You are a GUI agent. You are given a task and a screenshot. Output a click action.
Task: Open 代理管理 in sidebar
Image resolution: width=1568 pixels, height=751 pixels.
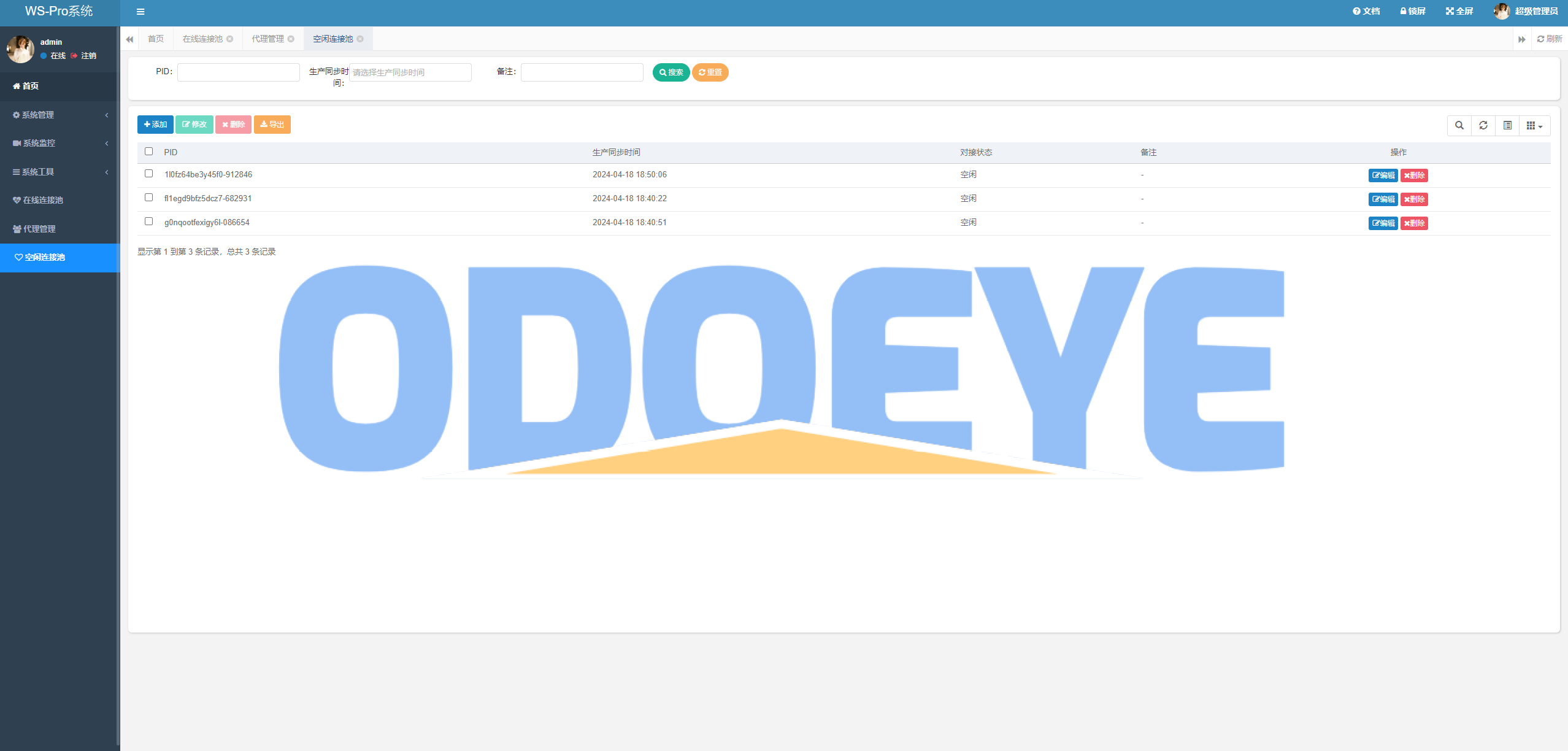pyautogui.click(x=59, y=229)
